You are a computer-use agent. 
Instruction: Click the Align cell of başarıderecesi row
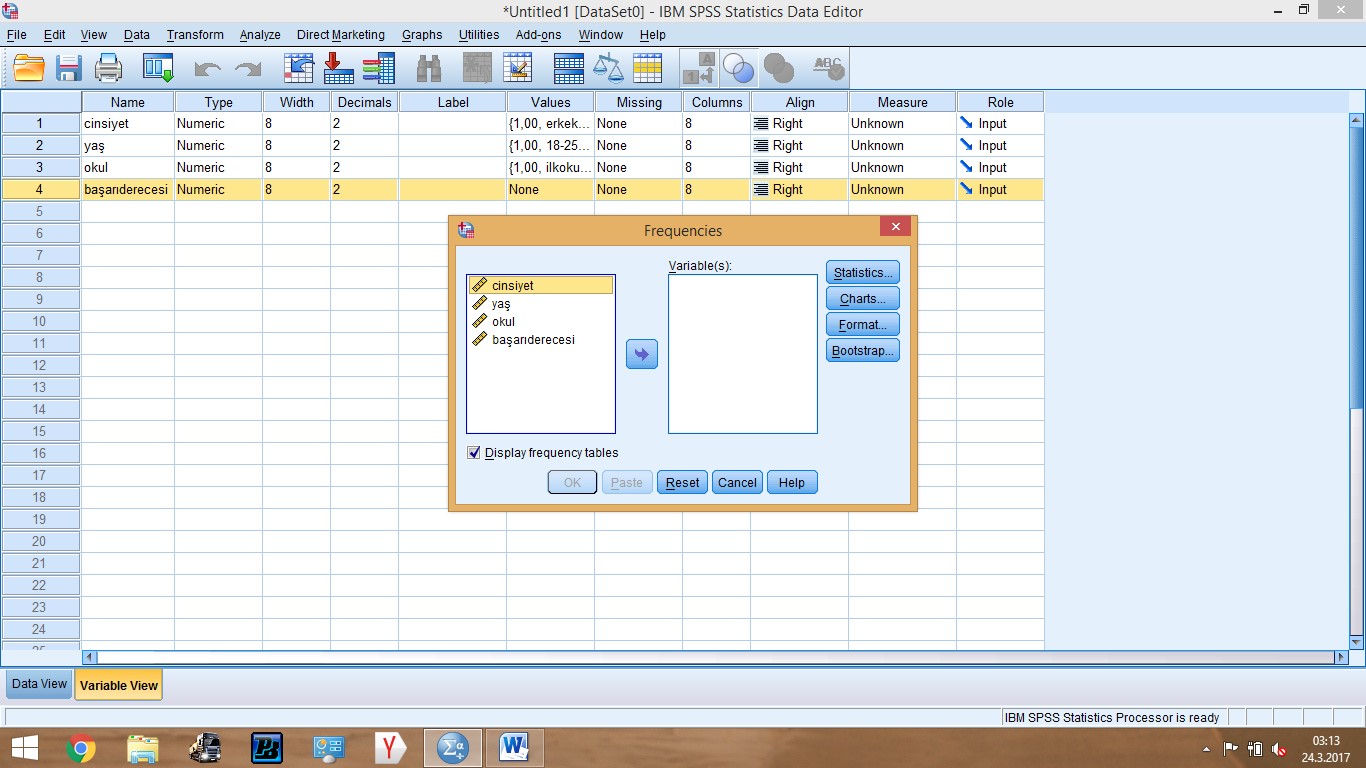tap(799, 190)
